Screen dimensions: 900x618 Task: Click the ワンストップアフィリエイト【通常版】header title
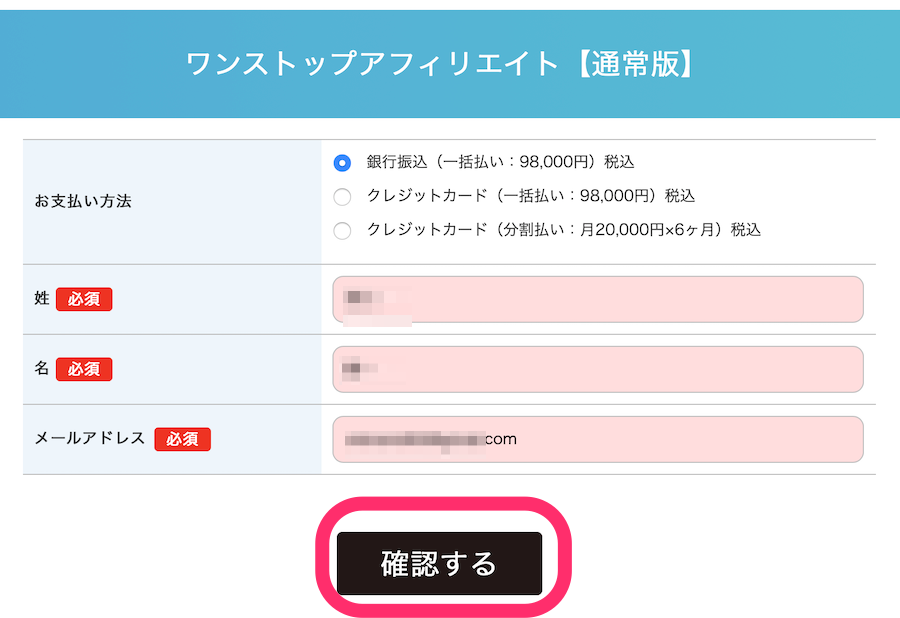tap(449, 63)
